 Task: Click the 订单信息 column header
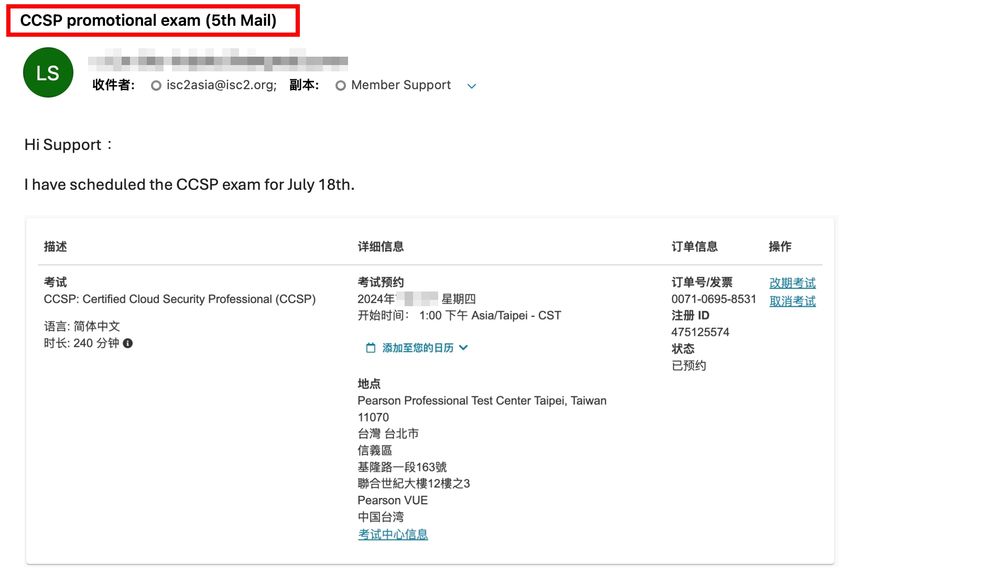pos(694,246)
